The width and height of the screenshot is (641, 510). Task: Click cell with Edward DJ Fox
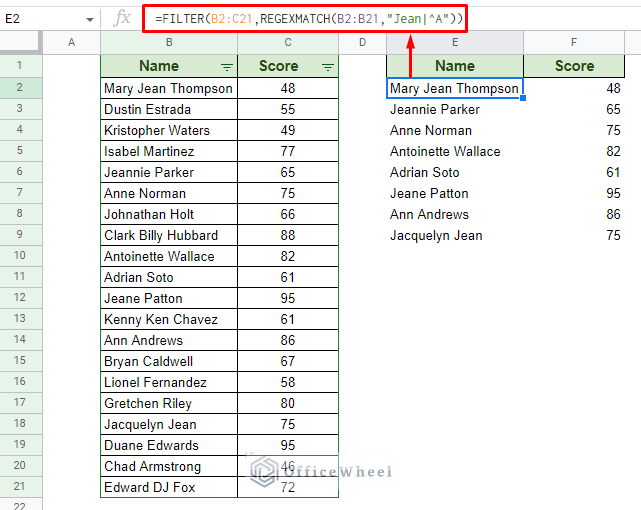tap(169, 488)
